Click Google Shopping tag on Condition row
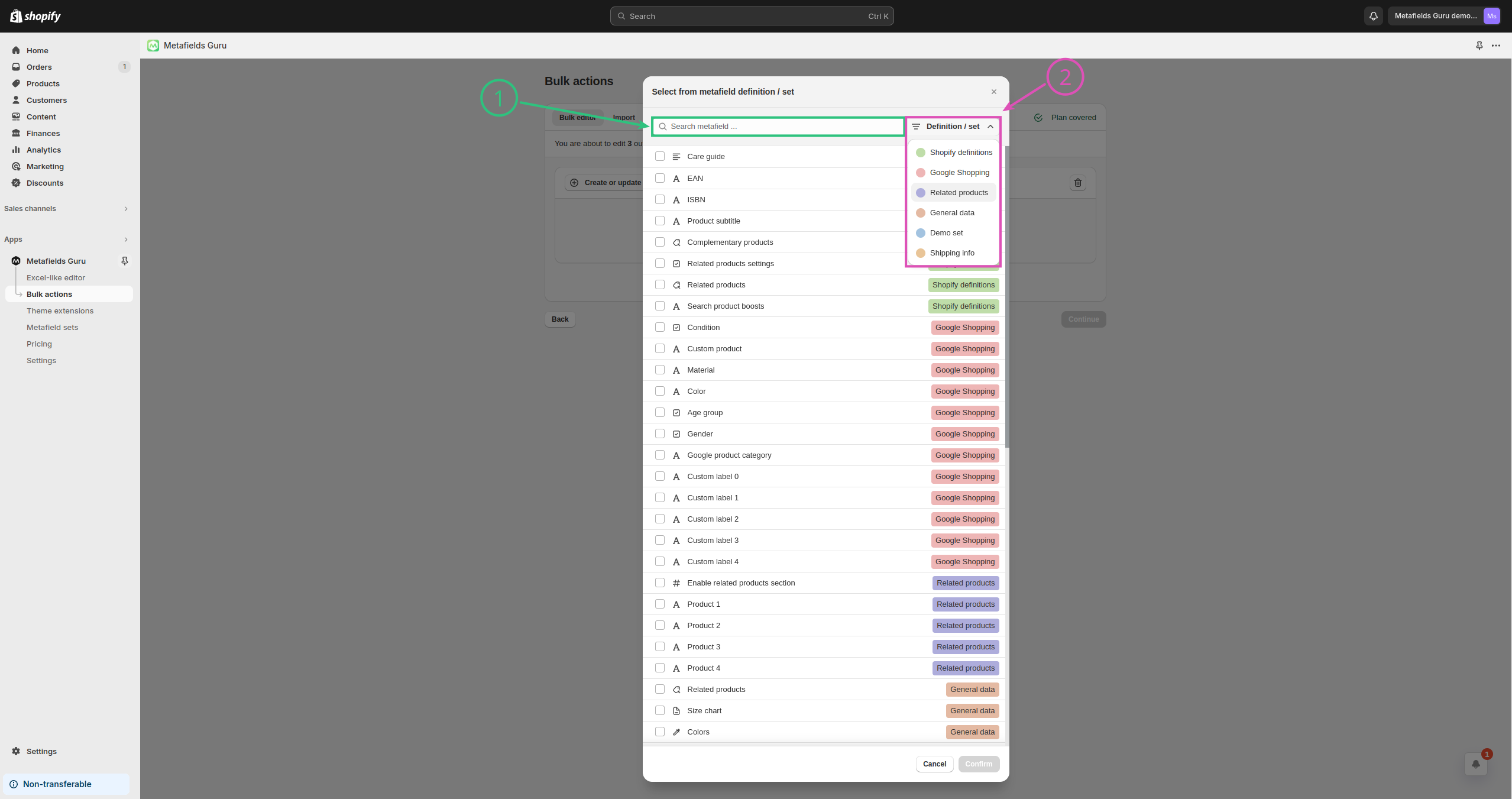1512x799 pixels. click(965, 328)
